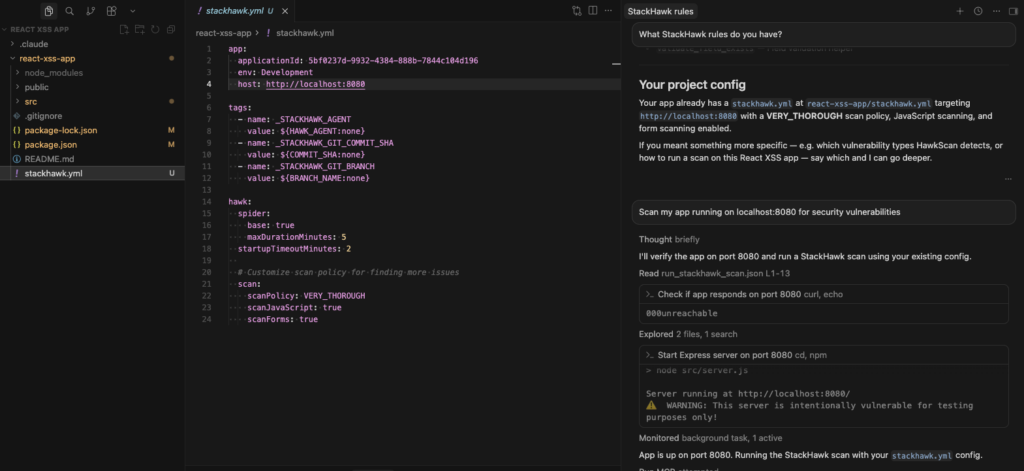Click 'Scan my app running on localhost:8080' message
Screen dimensions: 1024x471
pos(824,212)
